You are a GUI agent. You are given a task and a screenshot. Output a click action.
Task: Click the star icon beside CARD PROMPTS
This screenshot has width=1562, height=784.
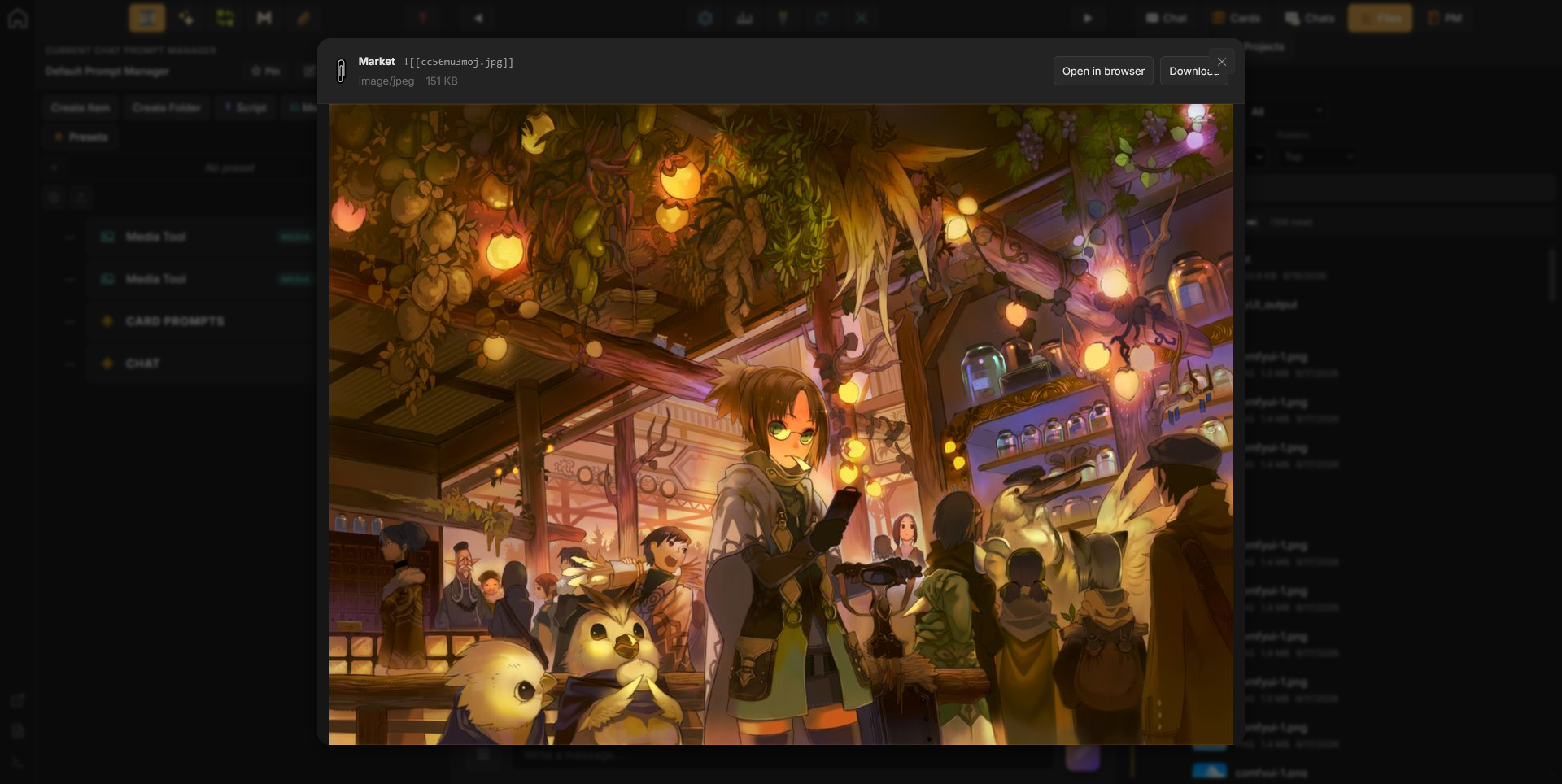(107, 321)
